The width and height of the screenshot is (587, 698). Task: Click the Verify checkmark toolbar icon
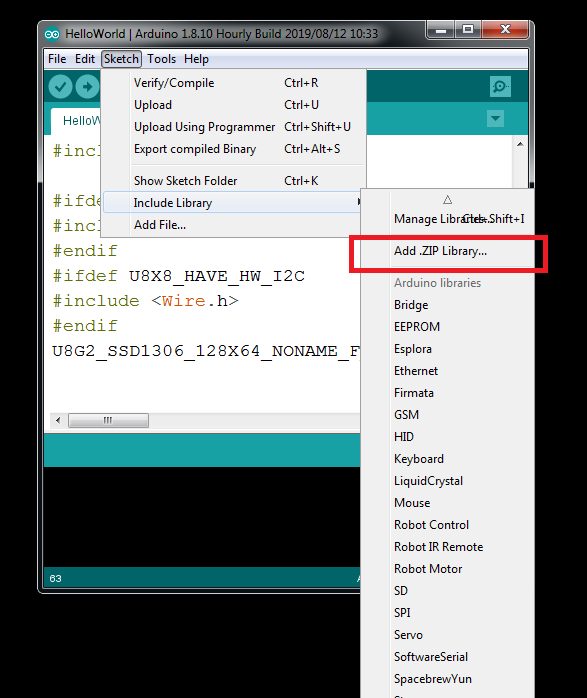click(61, 86)
